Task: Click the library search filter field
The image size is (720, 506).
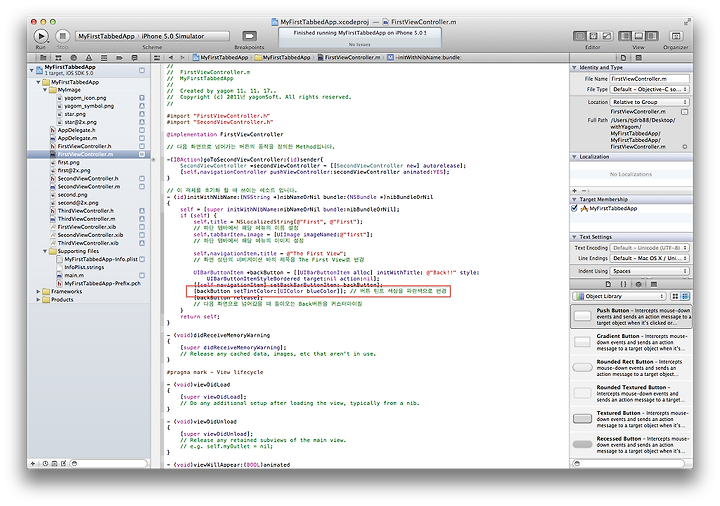Action: 631,463
